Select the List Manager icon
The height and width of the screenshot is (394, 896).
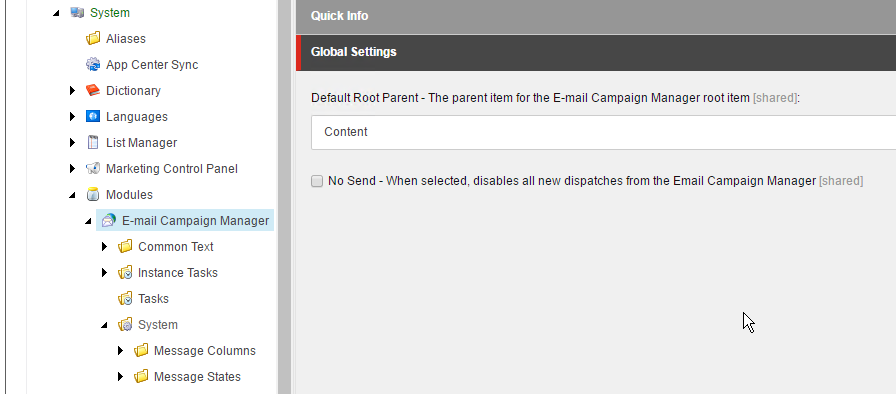pyautogui.click(x=93, y=143)
